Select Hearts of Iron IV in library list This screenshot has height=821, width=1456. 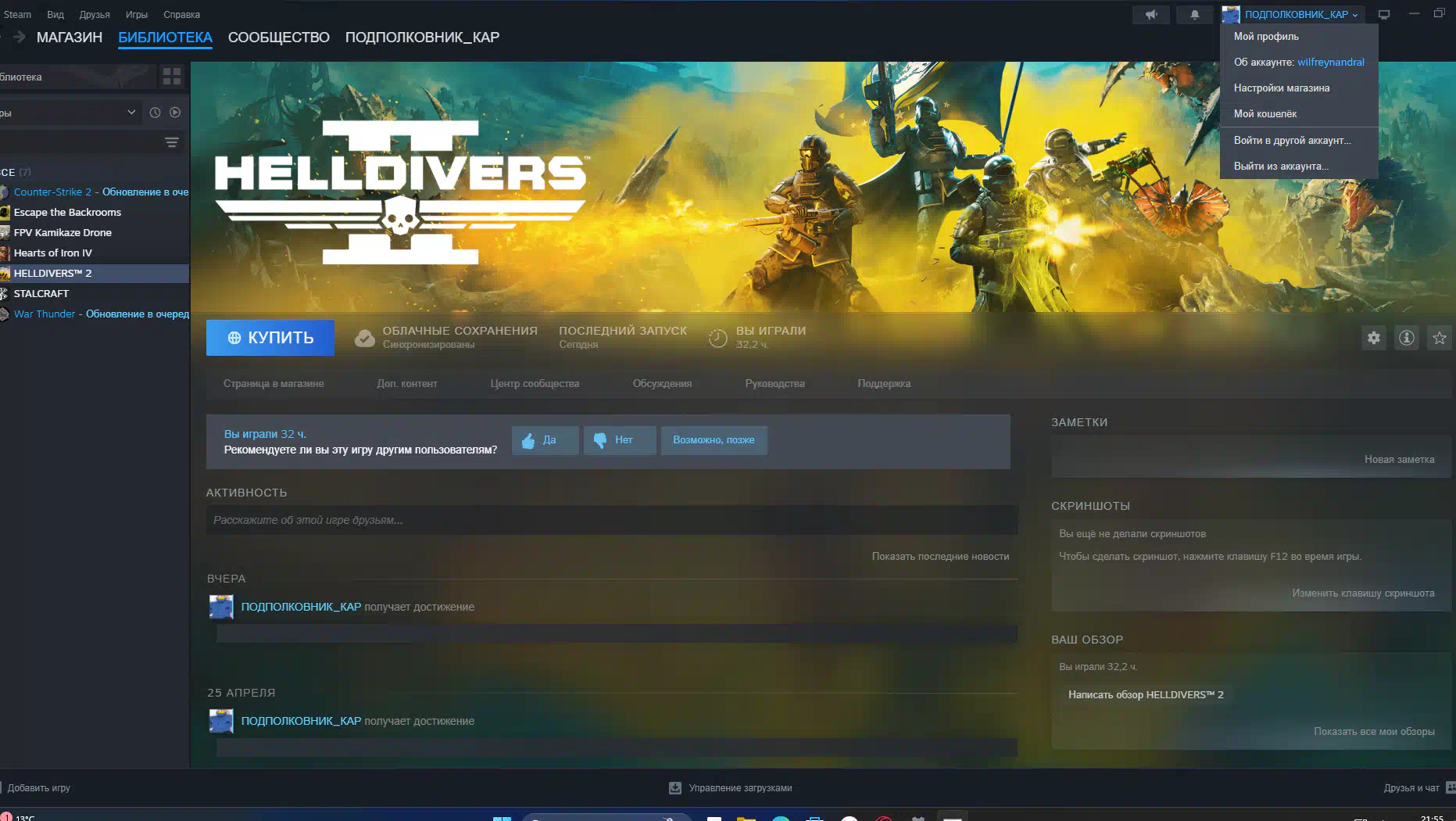[x=52, y=253]
